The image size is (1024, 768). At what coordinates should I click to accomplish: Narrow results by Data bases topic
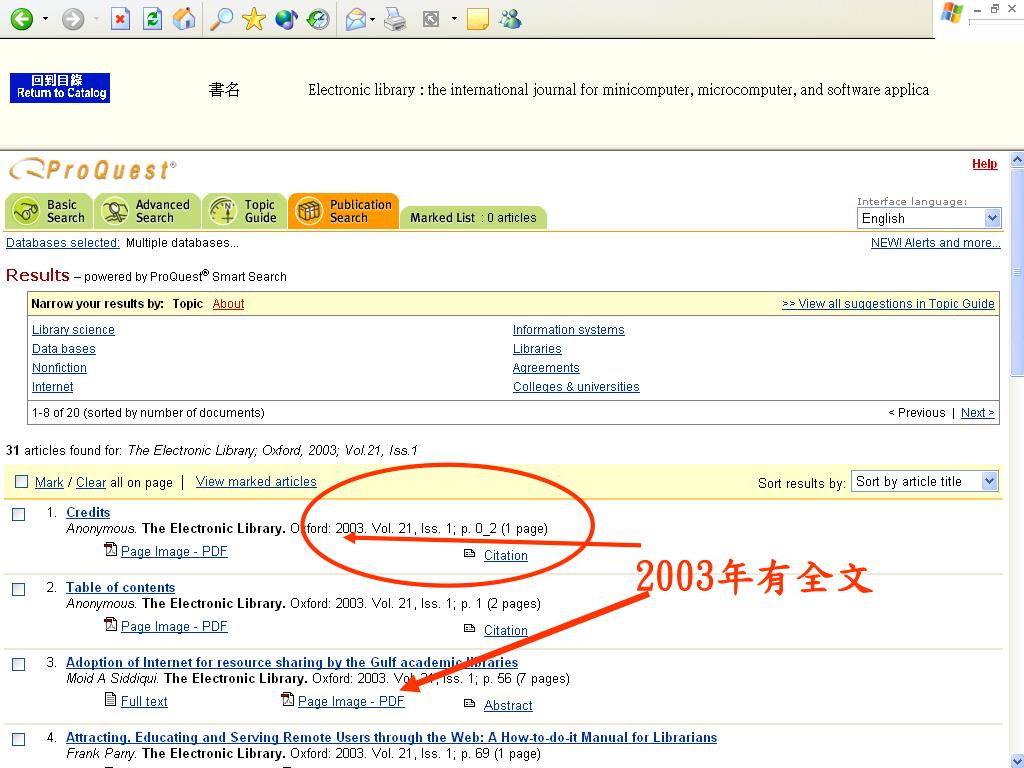point(63,349)
